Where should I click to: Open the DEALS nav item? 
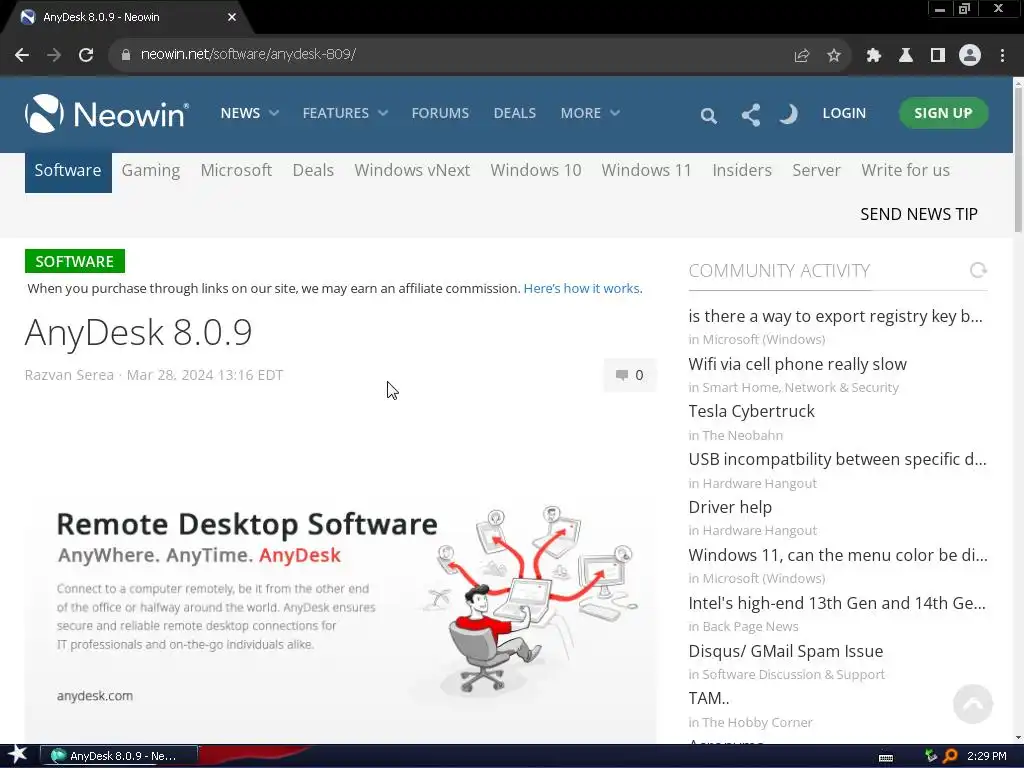pyautogui.click(x=515, y=113)
